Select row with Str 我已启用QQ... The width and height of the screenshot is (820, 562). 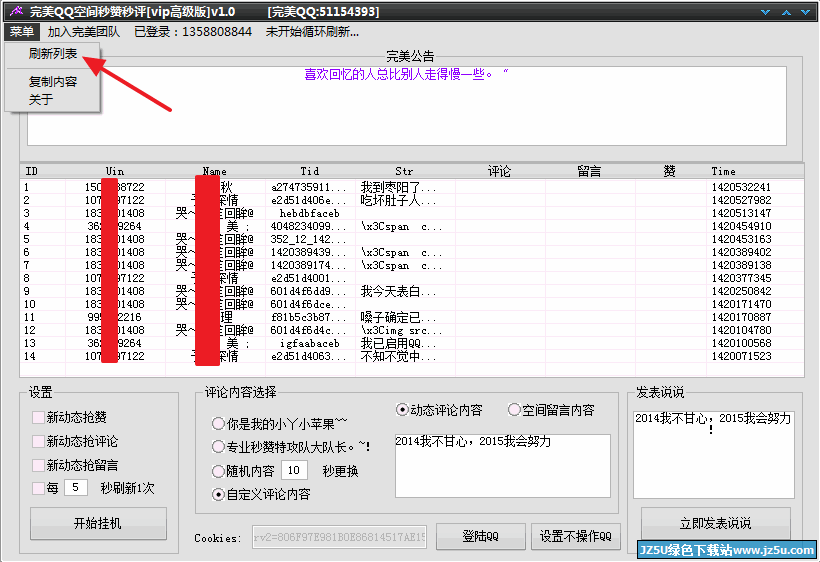tap(412, 343)
